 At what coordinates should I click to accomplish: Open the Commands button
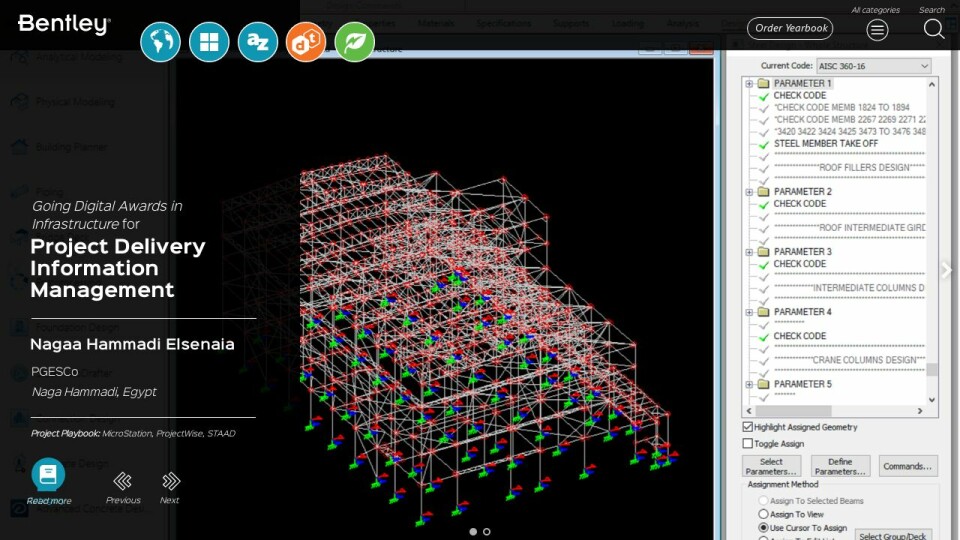907,467
